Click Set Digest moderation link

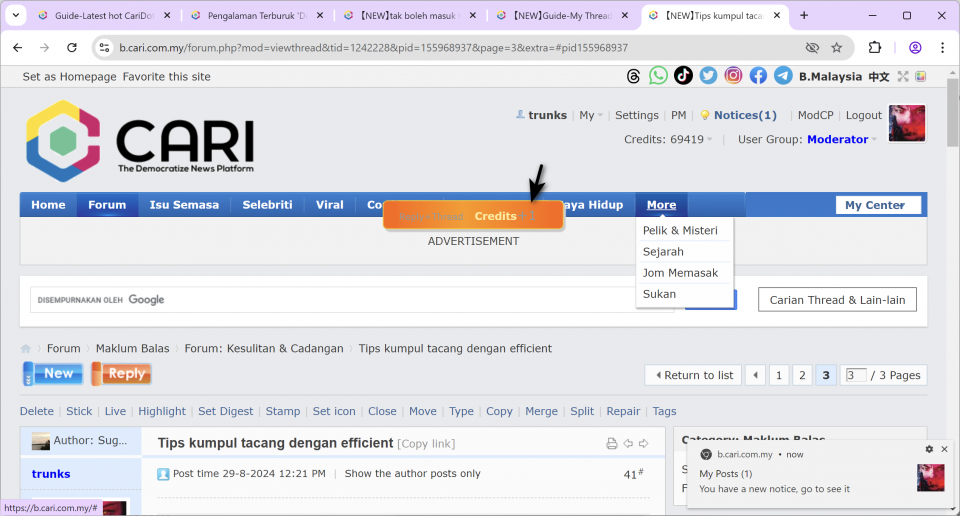(225, 411)
